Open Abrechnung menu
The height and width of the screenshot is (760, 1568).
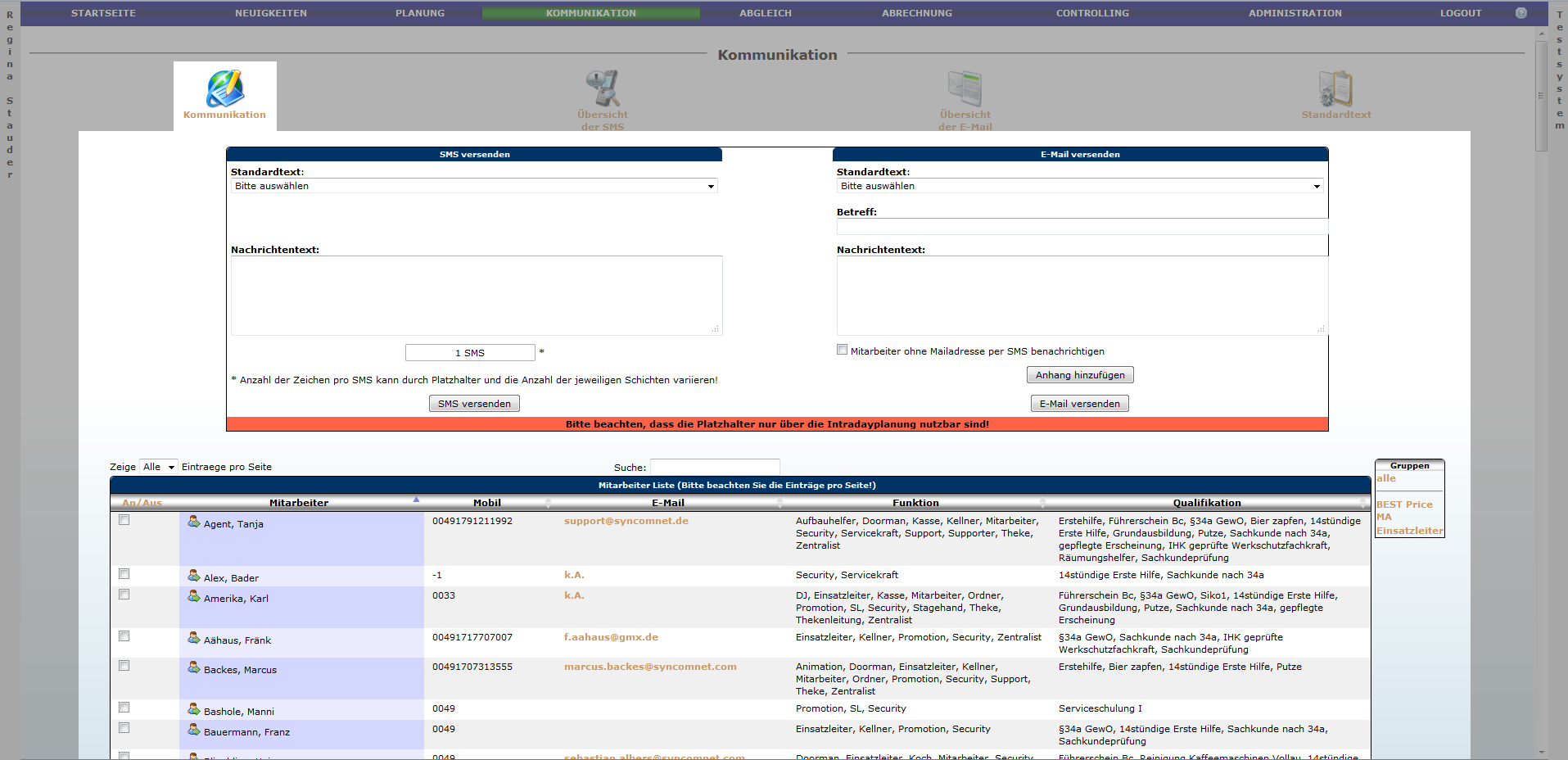917,13
